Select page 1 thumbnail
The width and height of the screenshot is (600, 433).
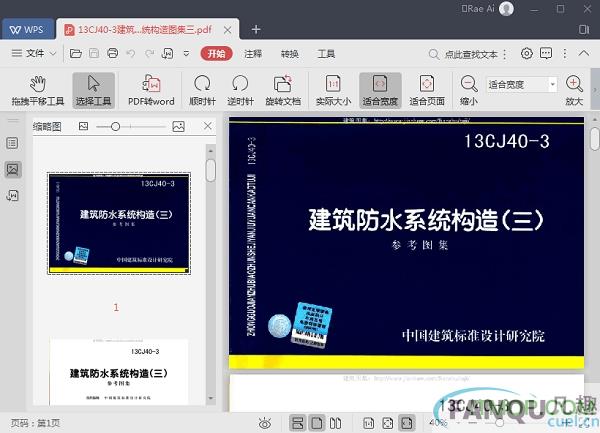coord(119,223)
